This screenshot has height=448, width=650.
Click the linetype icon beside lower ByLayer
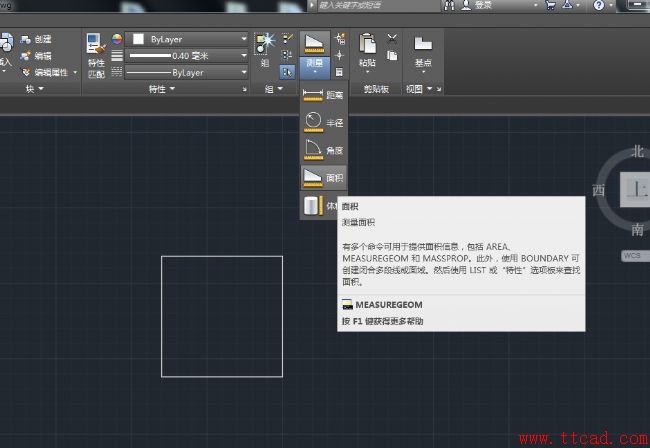click(x=117, y=72)
